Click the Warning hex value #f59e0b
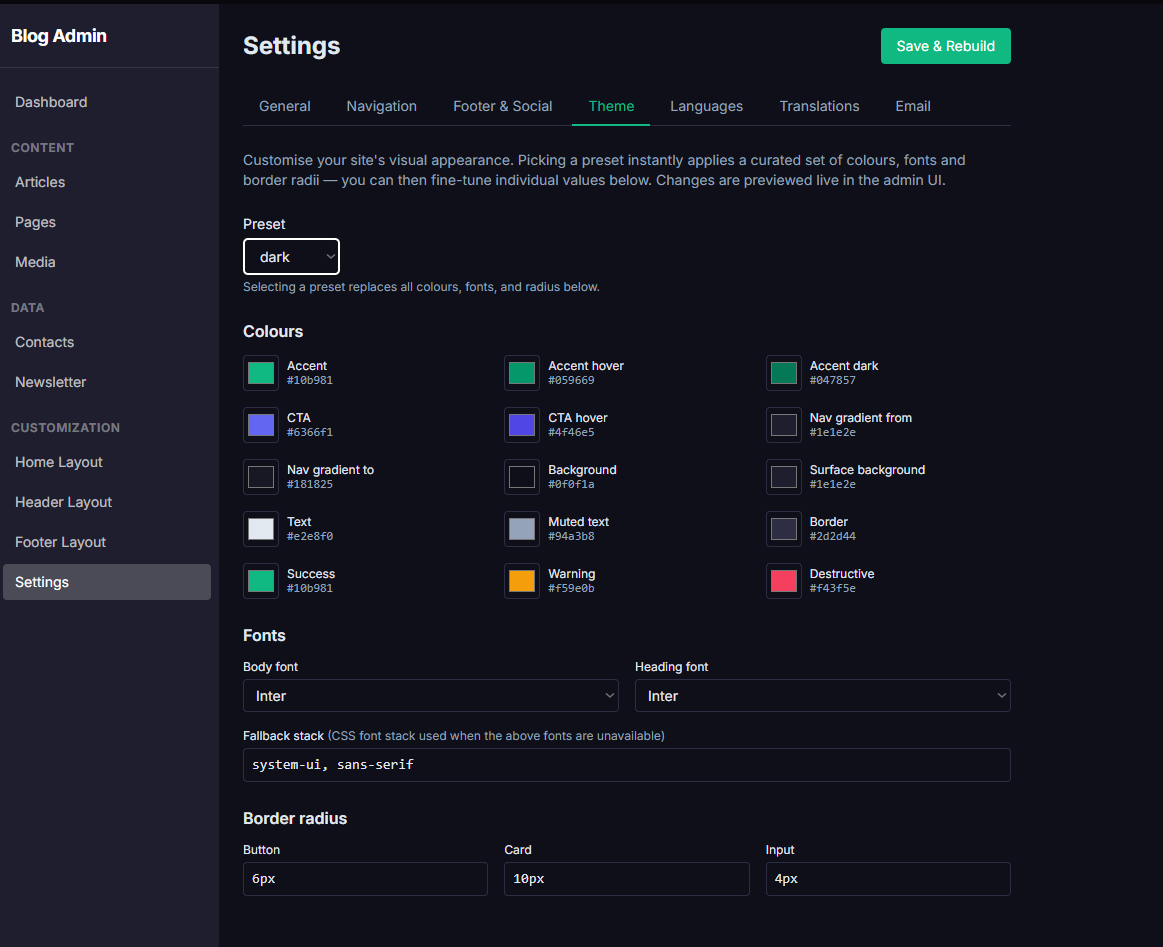The width and height of the screenshot is (1163, 947). [x=571, y=588]
